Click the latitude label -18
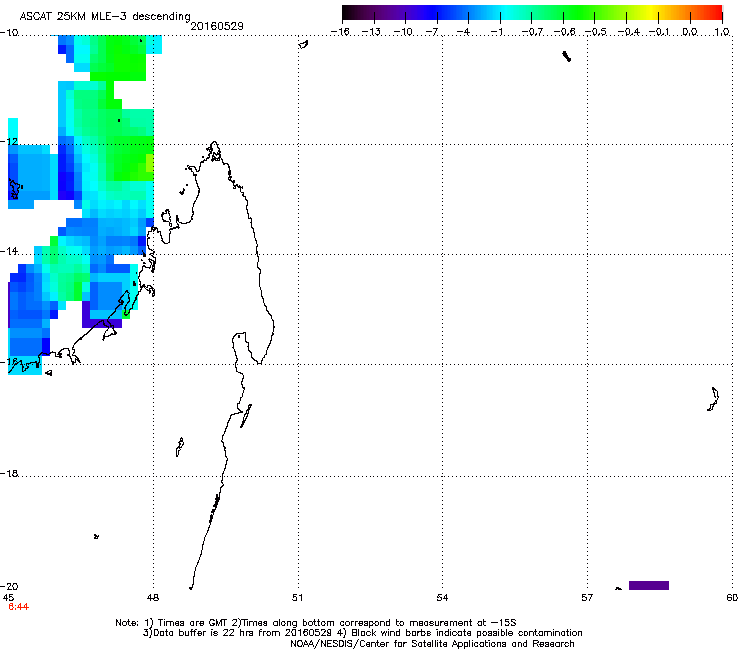 (9, 473)
